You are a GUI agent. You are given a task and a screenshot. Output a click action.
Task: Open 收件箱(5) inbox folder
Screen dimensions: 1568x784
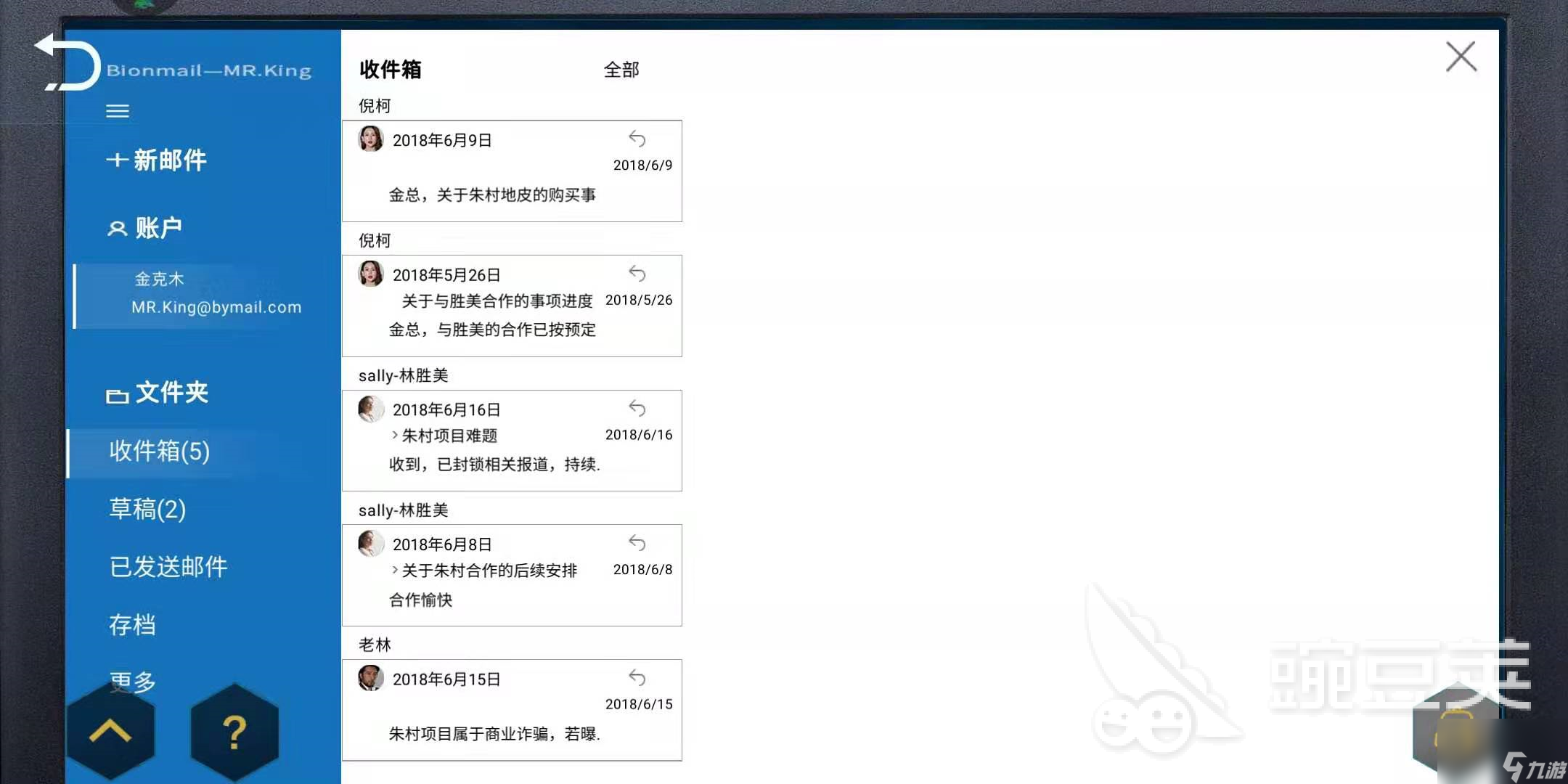point(160,451)
